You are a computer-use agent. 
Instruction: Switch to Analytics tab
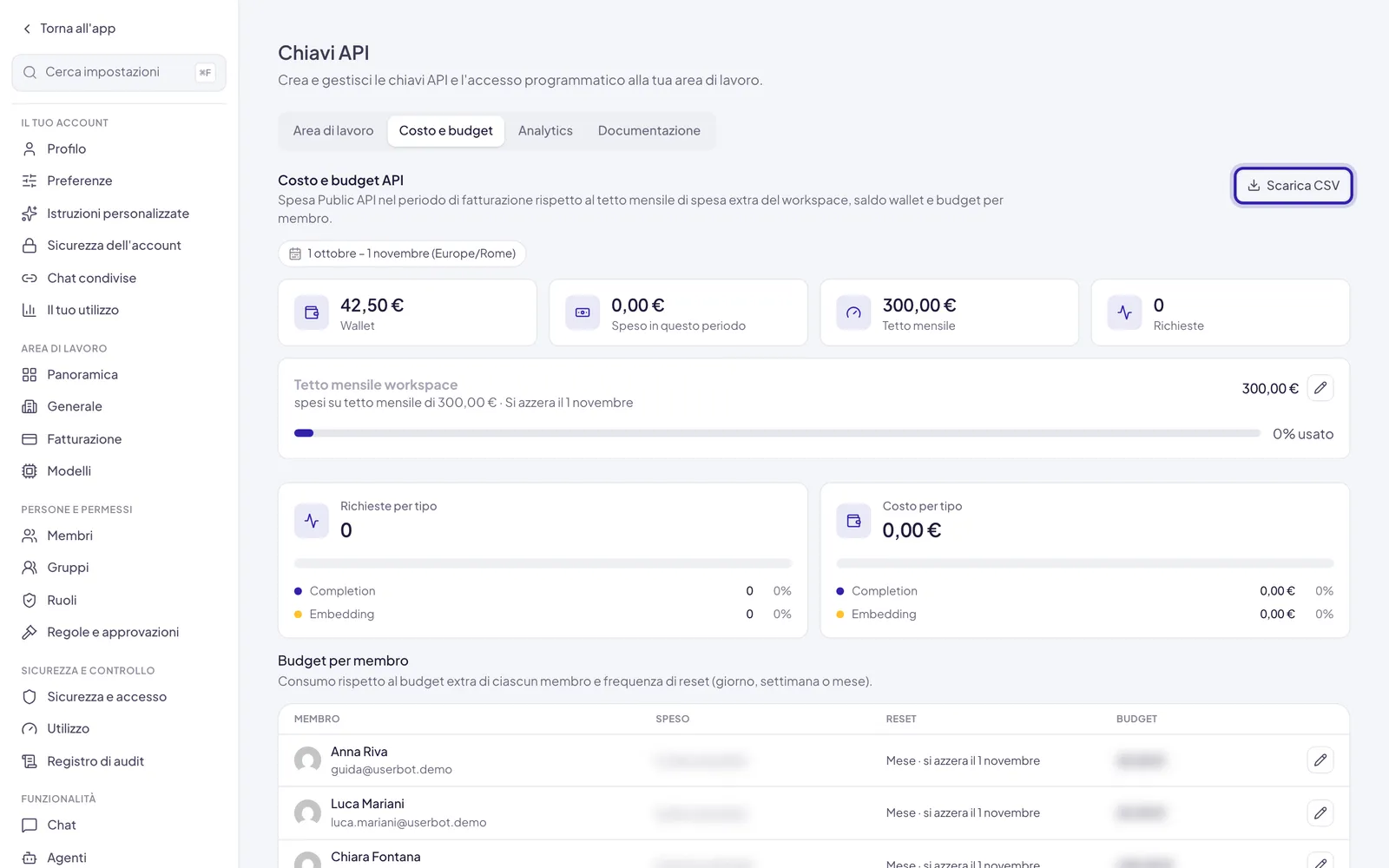point(545,131)
